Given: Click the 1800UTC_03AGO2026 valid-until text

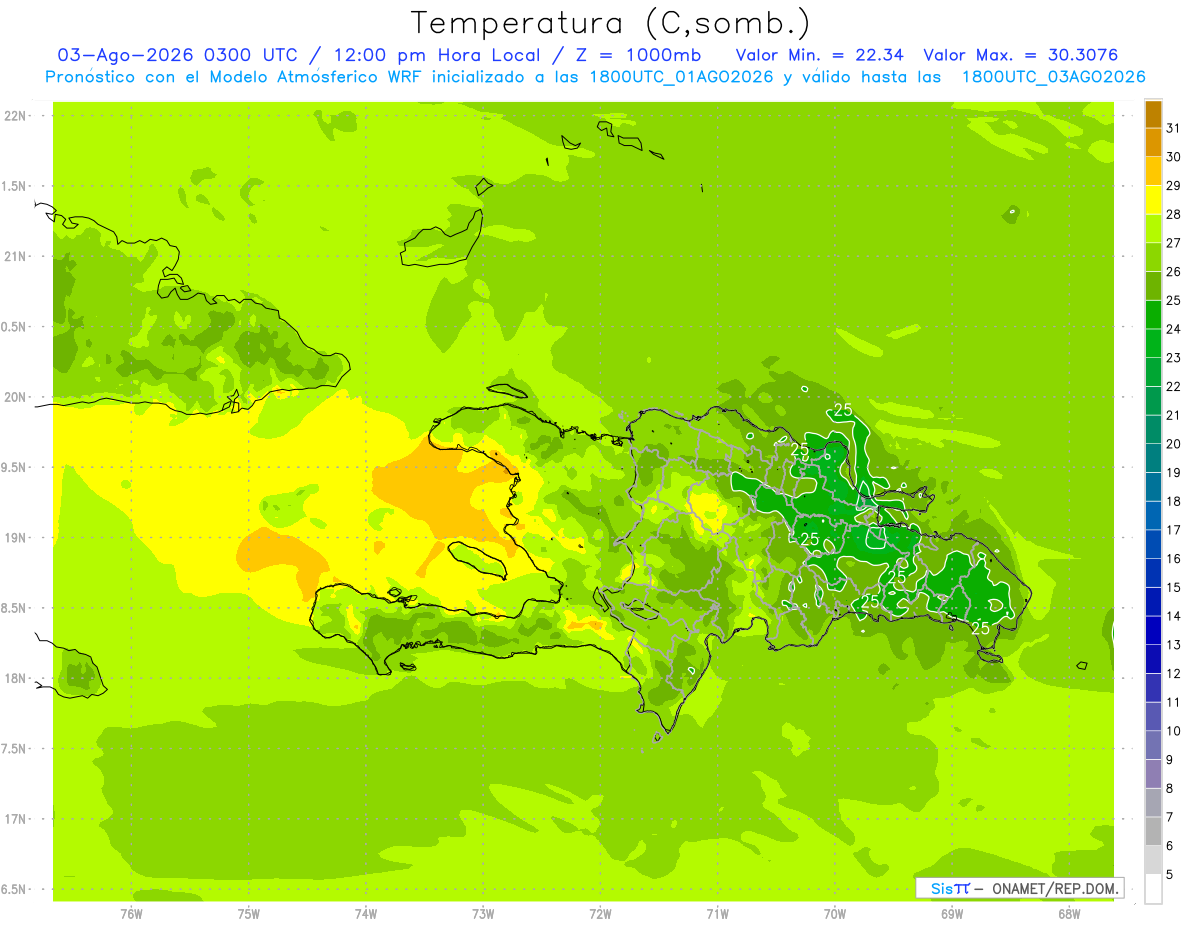Looking at the screenshot, I should (1053, 77).
